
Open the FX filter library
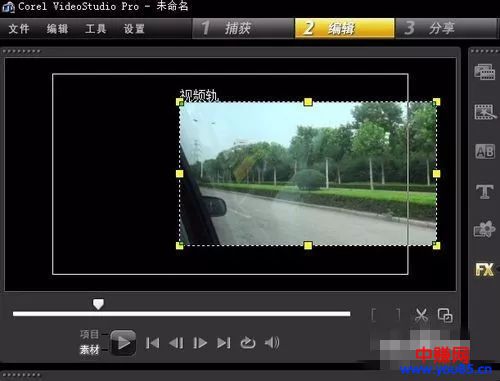pos(485,269)
